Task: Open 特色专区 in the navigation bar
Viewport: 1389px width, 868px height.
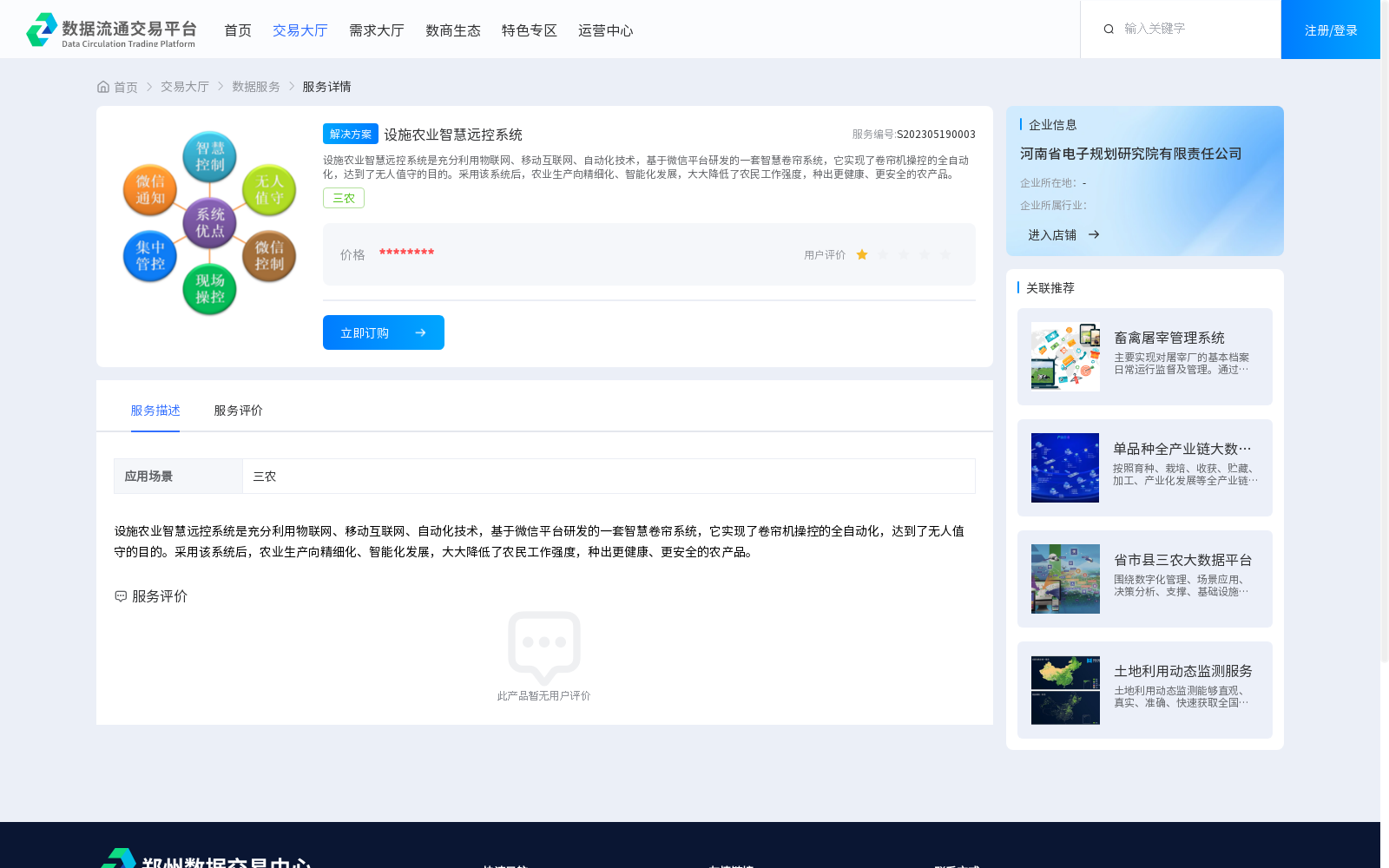Action: click(530, 30)
